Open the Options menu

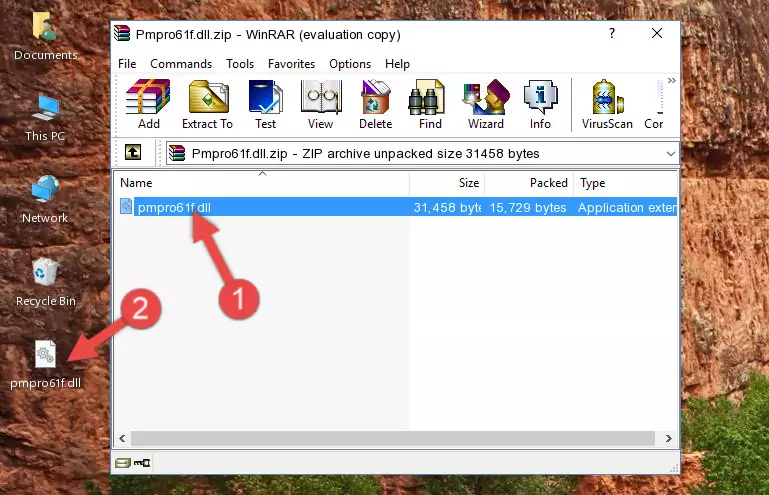tap(350, 64)
